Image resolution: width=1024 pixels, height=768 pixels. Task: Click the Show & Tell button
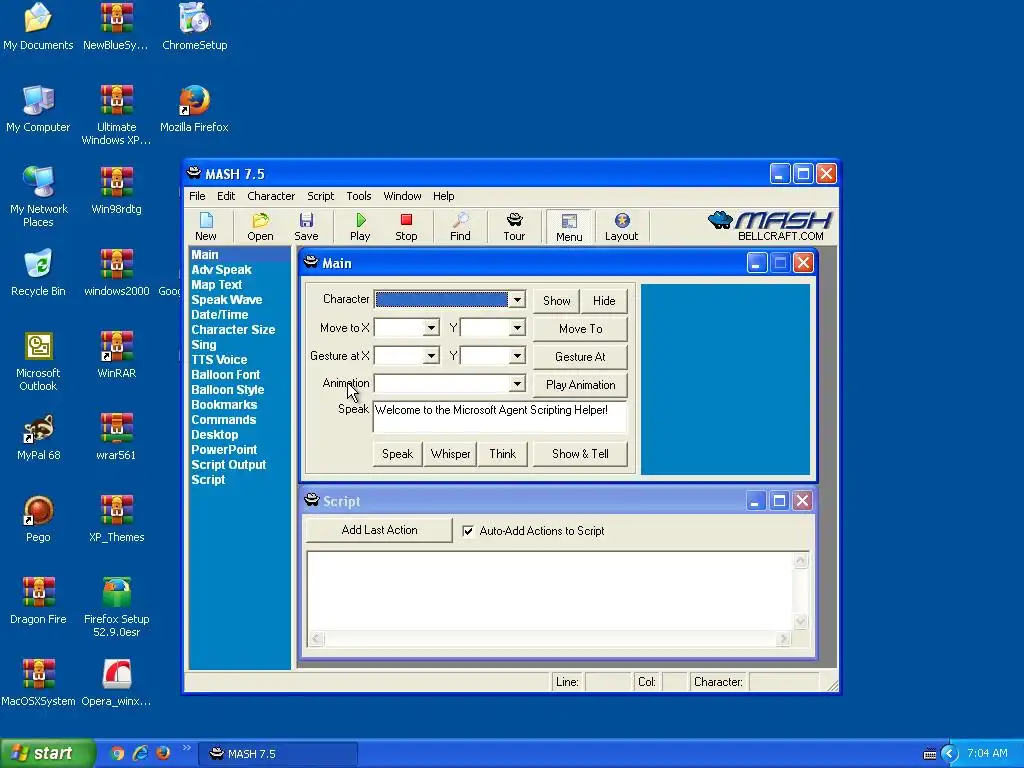point(581,454)
